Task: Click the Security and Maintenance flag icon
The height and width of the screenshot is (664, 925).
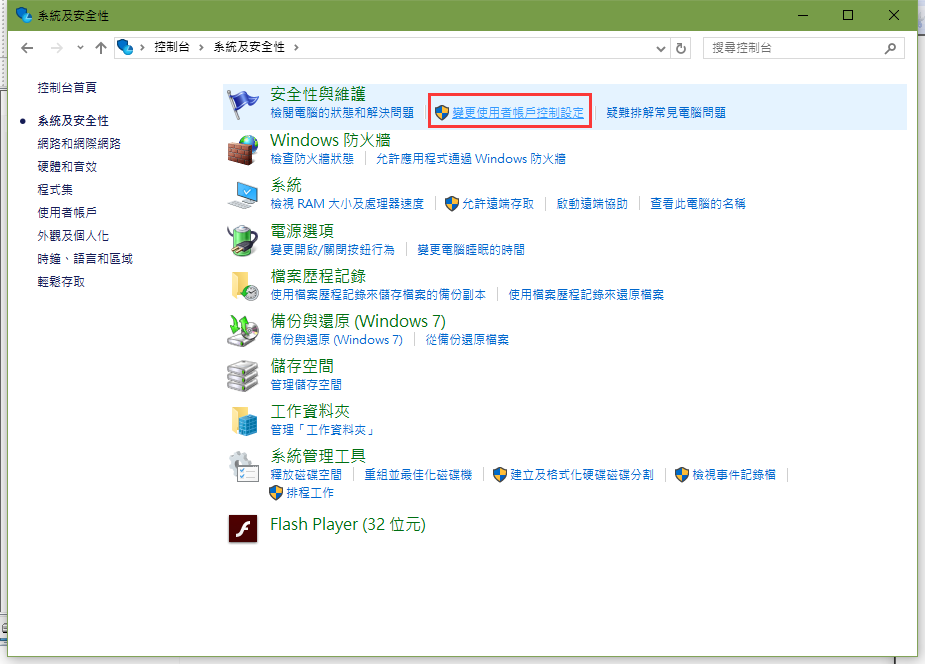Action: [243, 104]
